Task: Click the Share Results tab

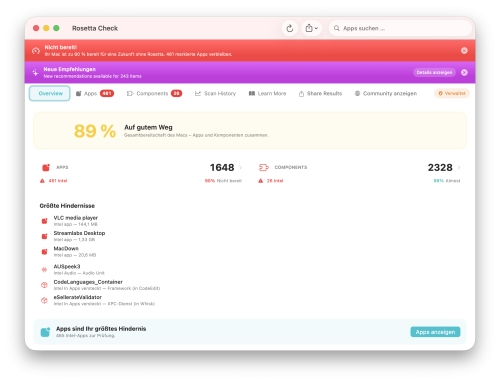Action: 320,93
